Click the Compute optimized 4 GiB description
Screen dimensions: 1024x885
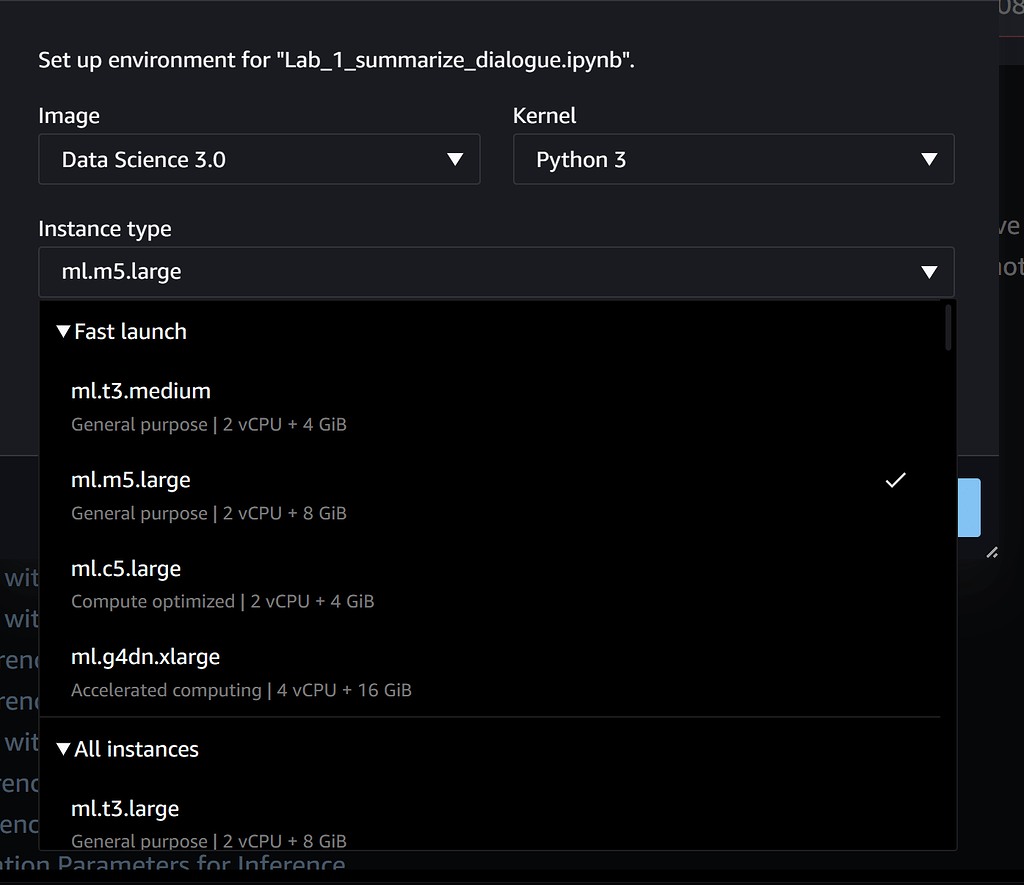tap(222, 602)
